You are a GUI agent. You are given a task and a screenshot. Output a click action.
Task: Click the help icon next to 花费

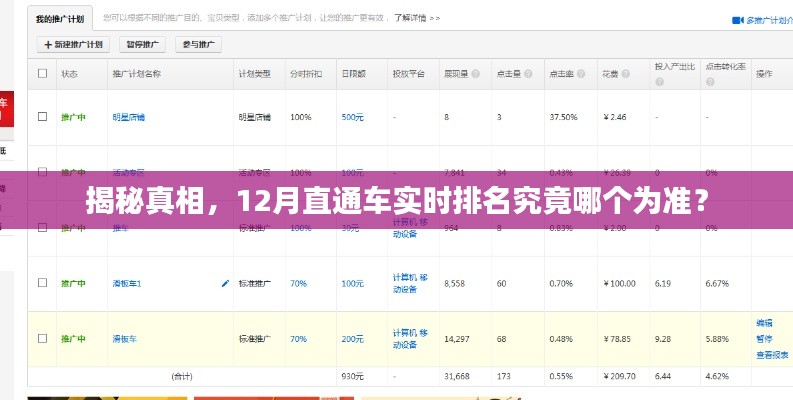click(x=626, y=74)
